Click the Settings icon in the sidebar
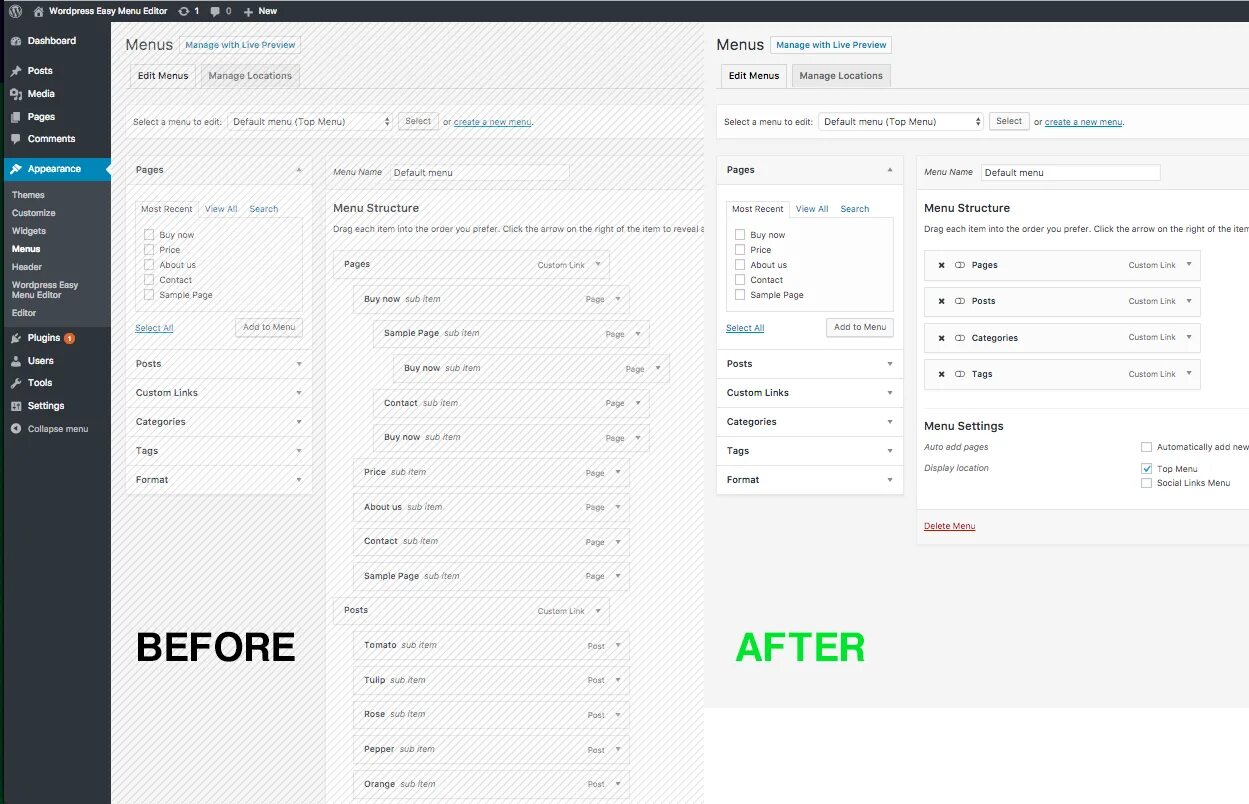The width and height of the screenshot is (1249, 804). pos(16,406)
